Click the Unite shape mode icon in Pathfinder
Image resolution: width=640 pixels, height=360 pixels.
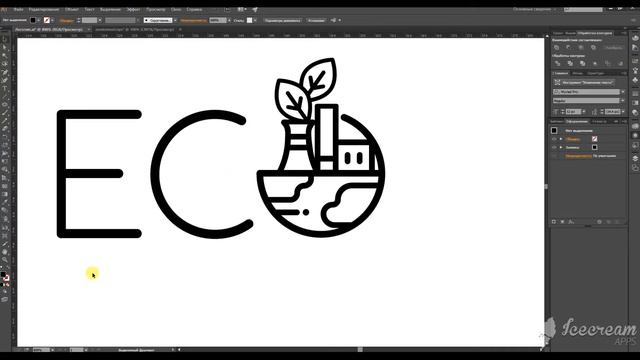click(557, 48)
